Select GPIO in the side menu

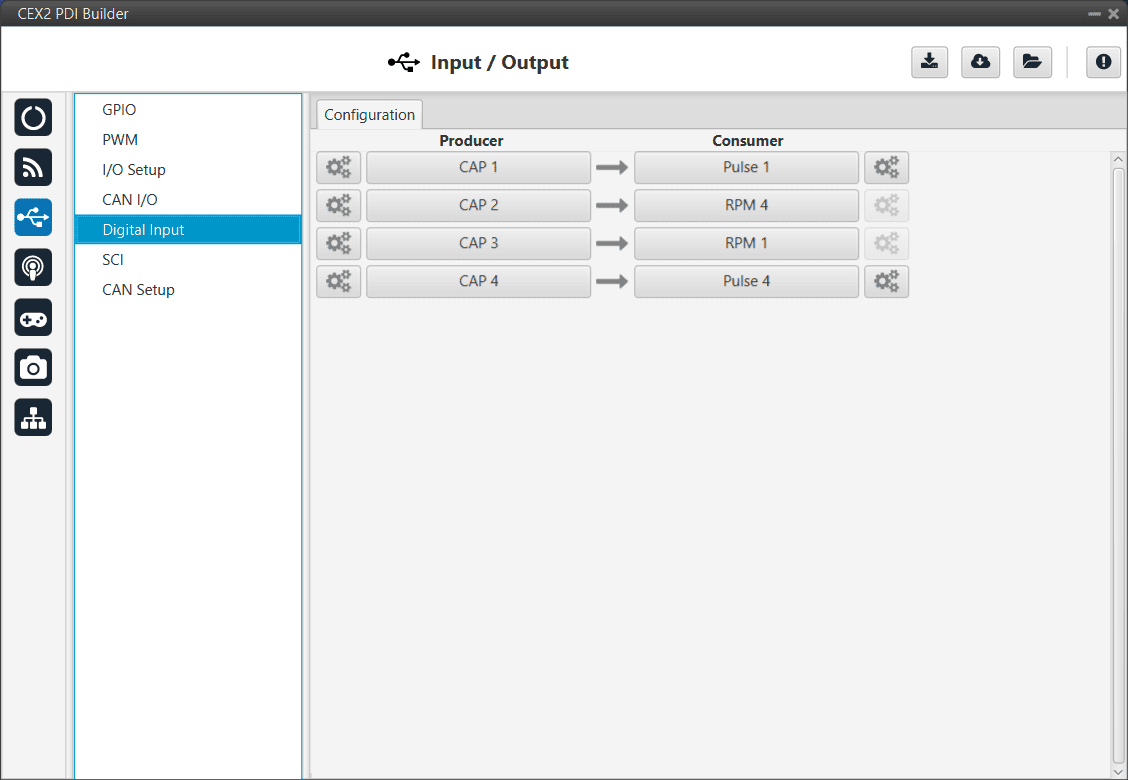pyautogui.click(x=188, y=109)
